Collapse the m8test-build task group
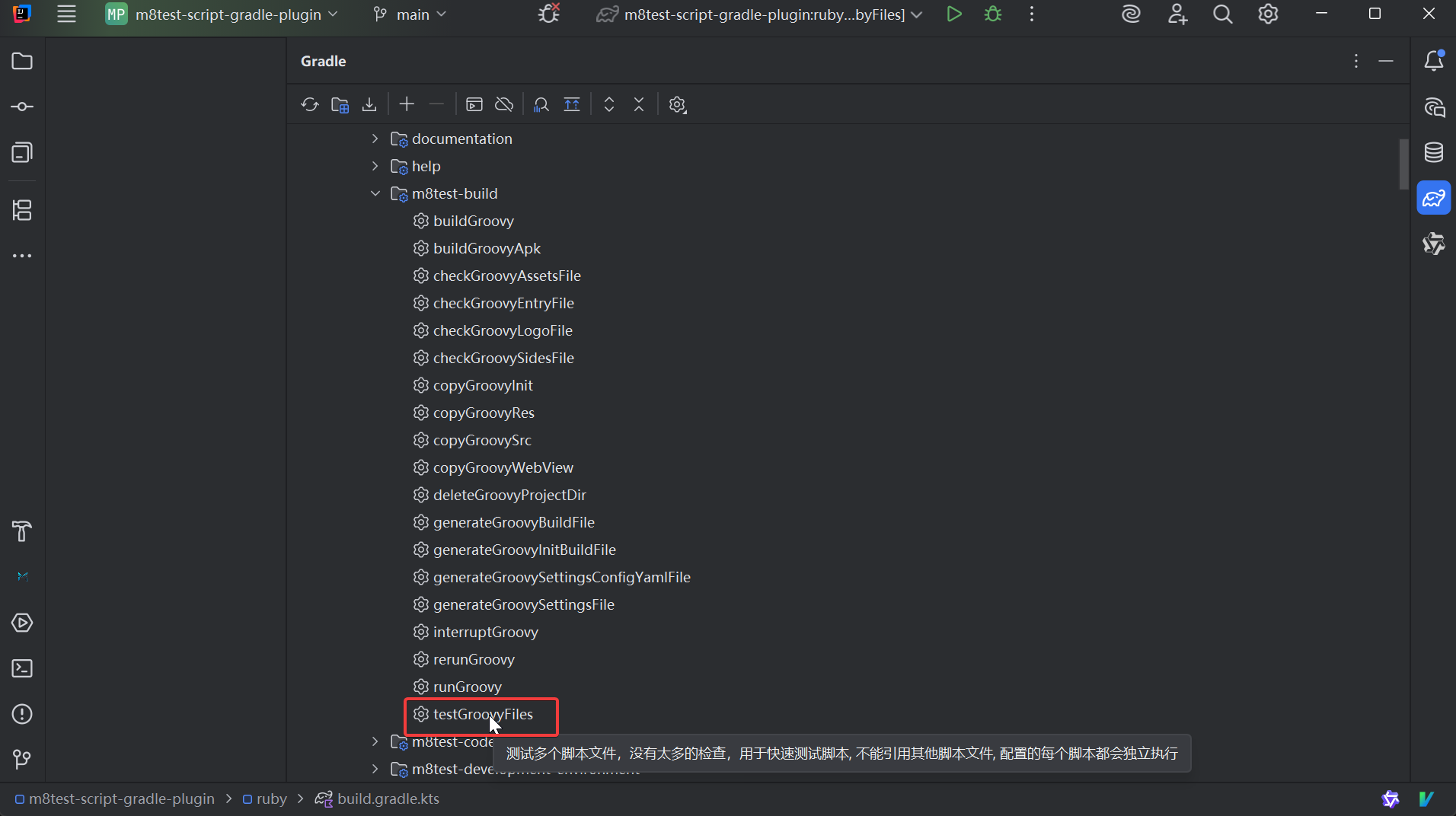The height and width of the screenshot is (816, 1456). pyautogui.click(x=375, y=193)
